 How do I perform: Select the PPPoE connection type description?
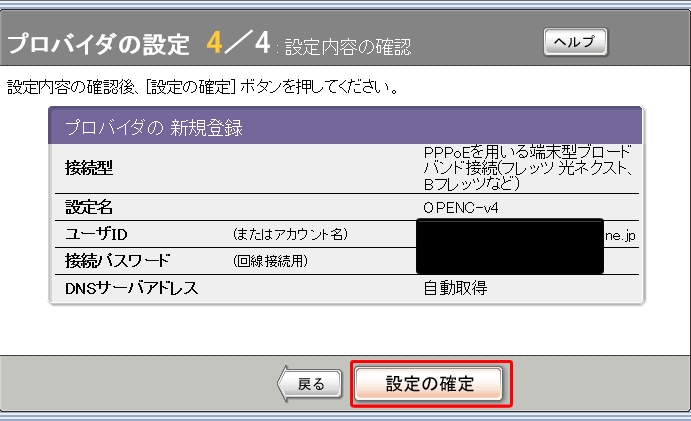point(527,168)
